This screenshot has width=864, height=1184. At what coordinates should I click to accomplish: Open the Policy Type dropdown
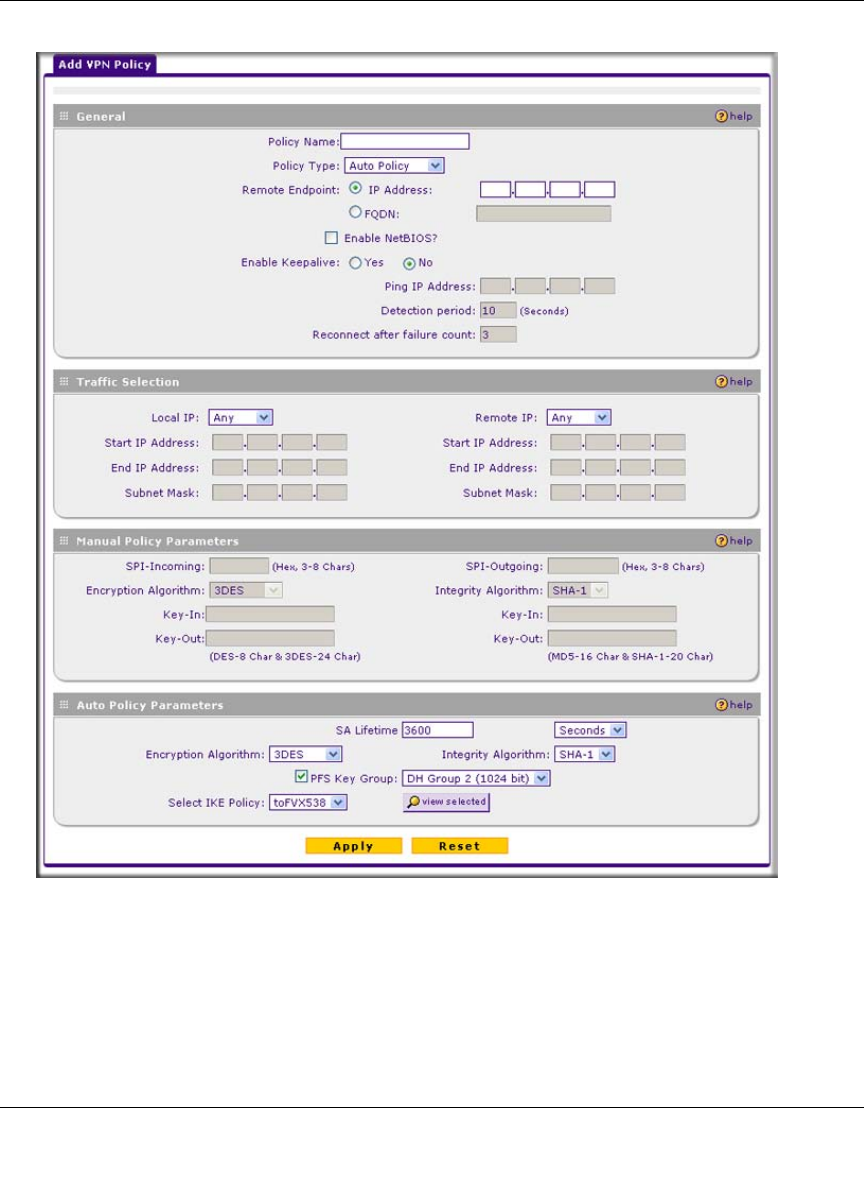394,165
